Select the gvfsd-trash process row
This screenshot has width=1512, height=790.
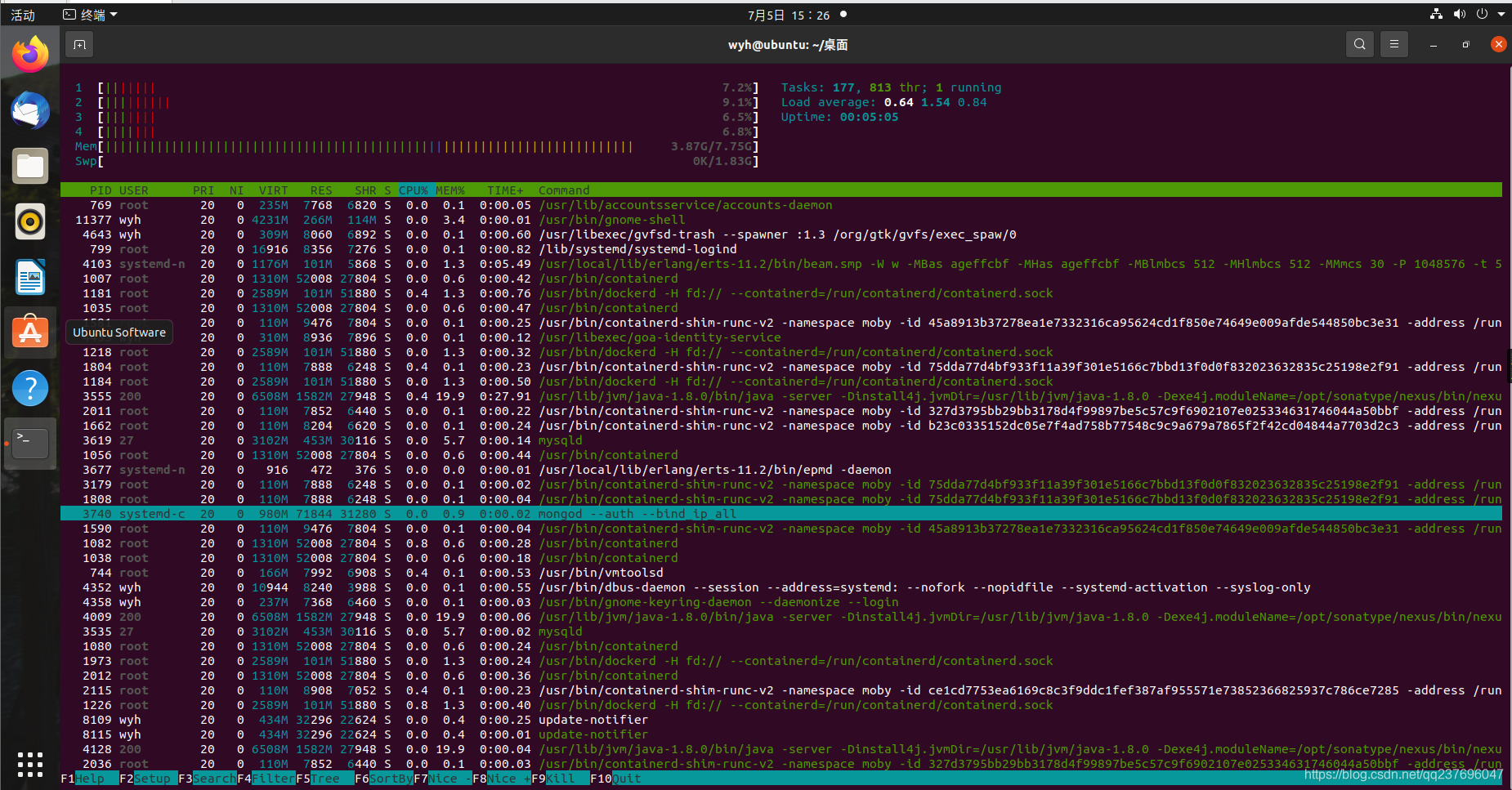(781, 234)
